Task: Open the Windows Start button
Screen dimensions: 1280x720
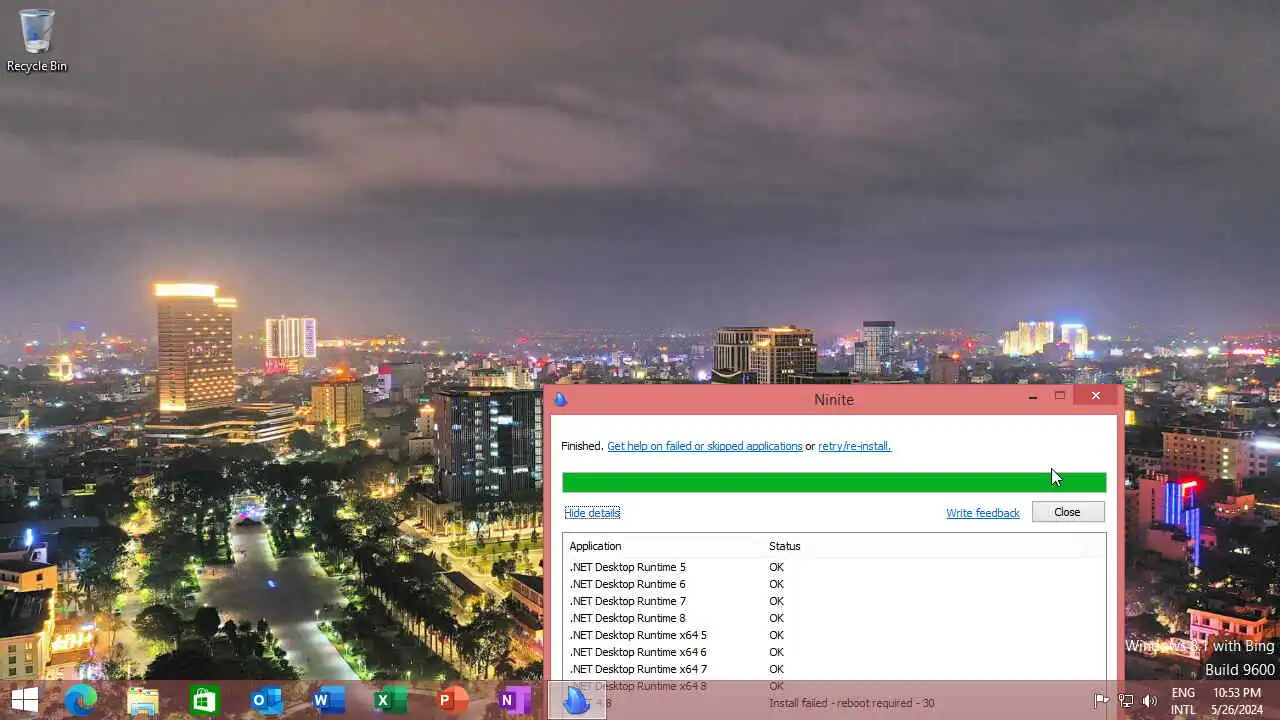Action: [24, 700]
